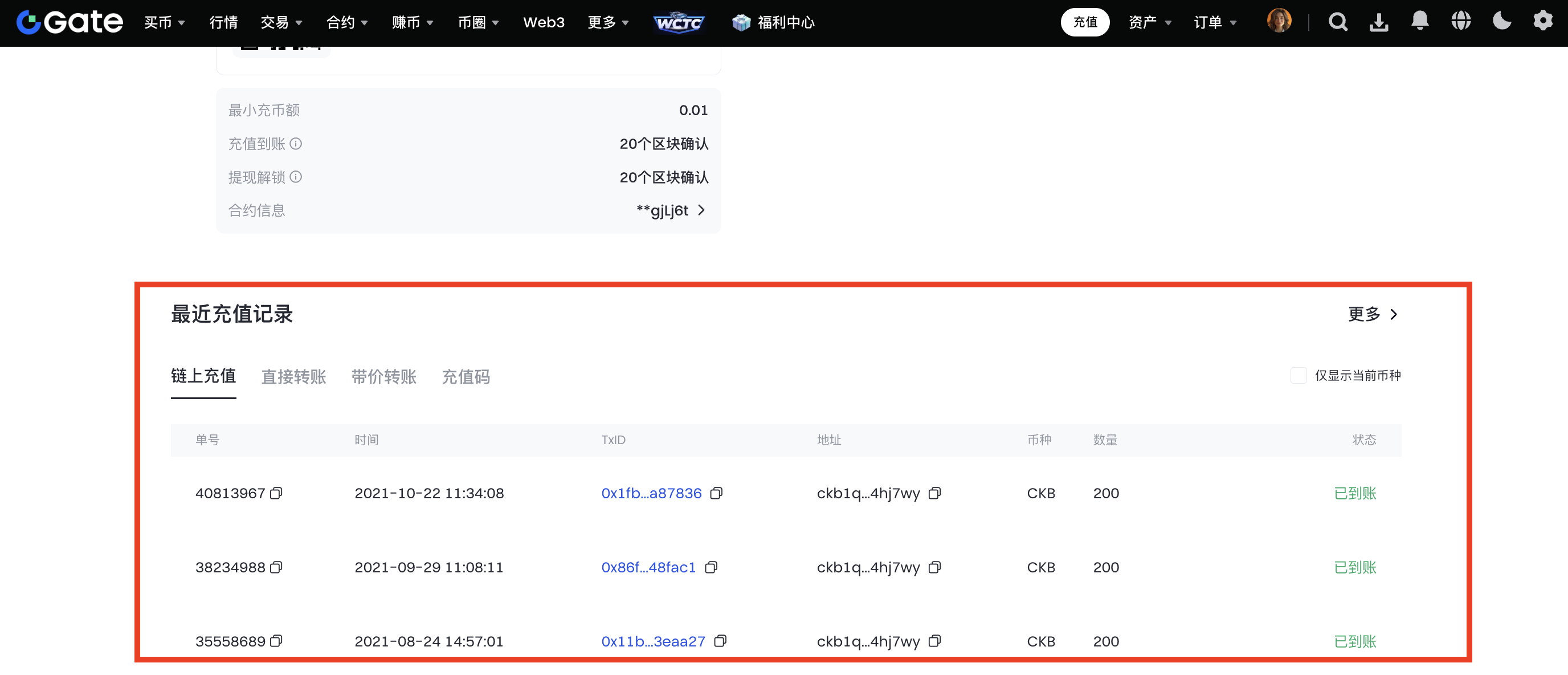Image resolution: width=1568 pixels, height=675 pixels.
Task: Open the settings gear icon
Action: pyautogui.click(x=1542, y=21)
